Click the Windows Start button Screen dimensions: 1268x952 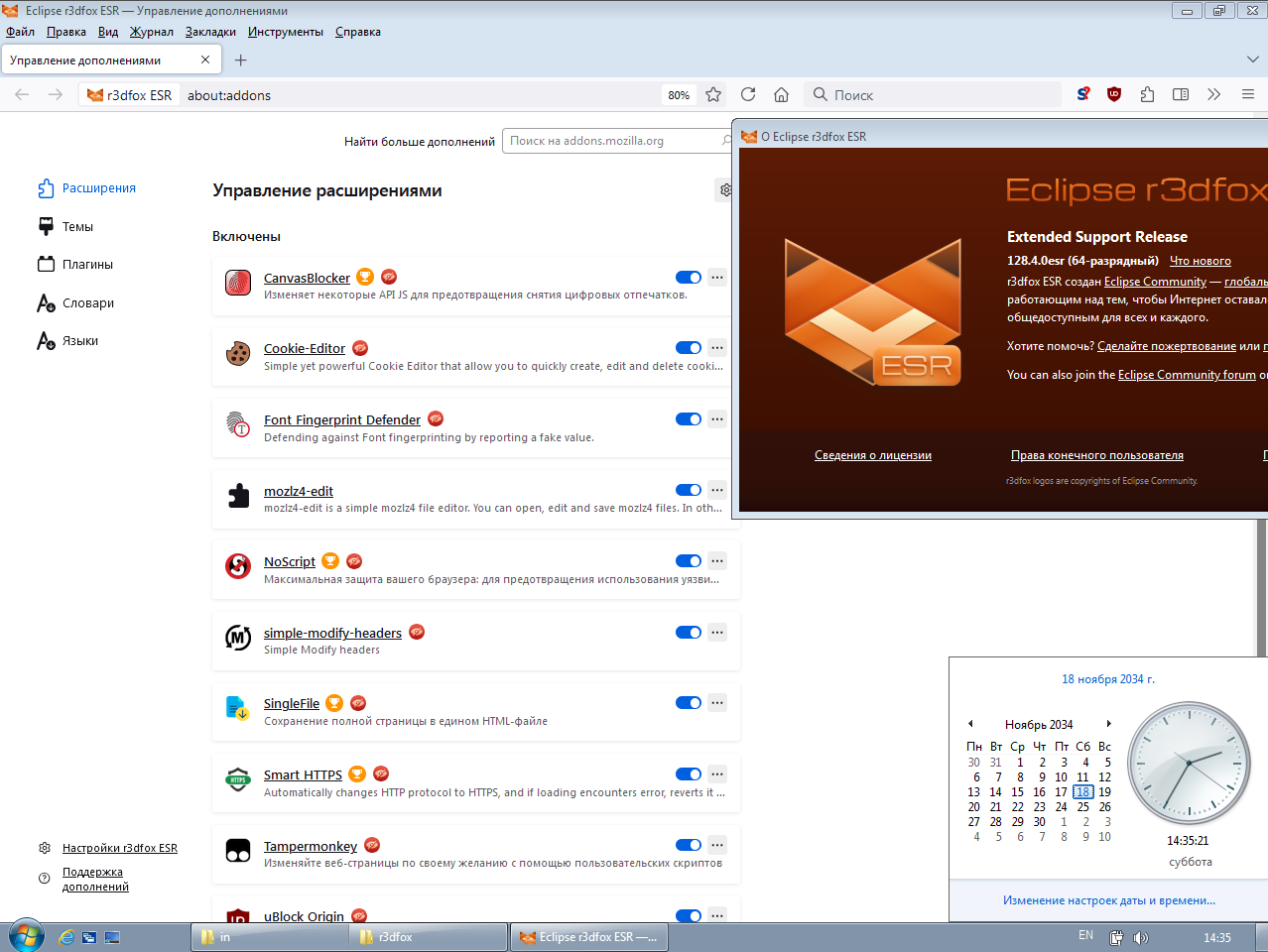click(25, 936)
